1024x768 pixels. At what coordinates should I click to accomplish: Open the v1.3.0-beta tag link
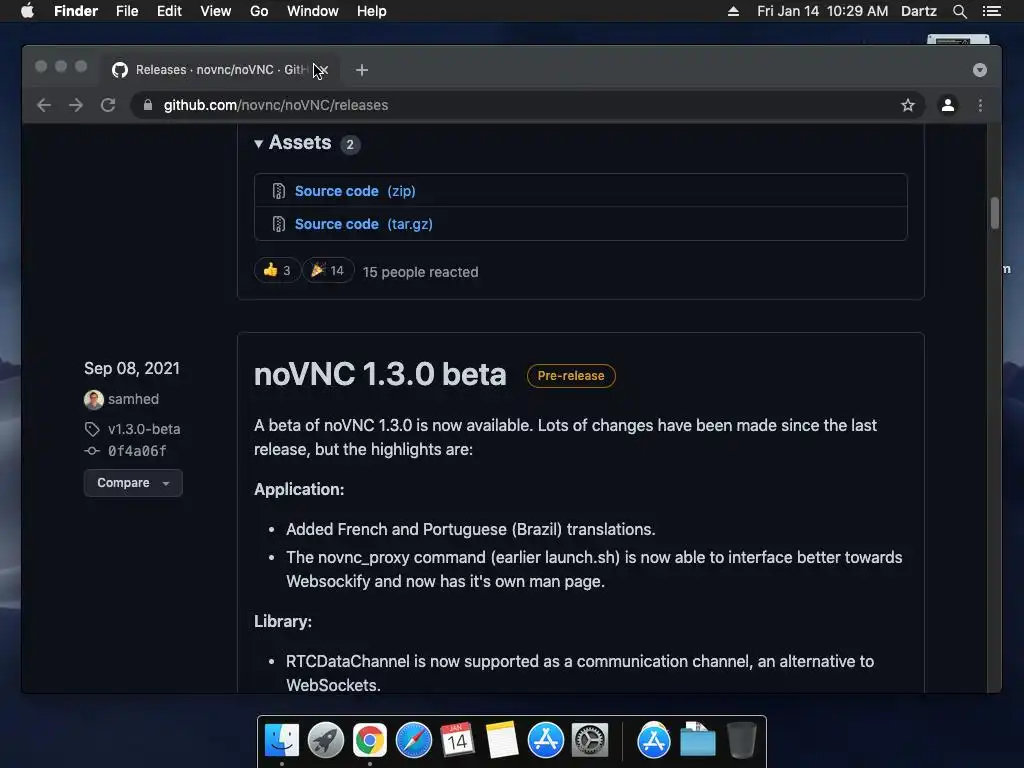point(144,429)
